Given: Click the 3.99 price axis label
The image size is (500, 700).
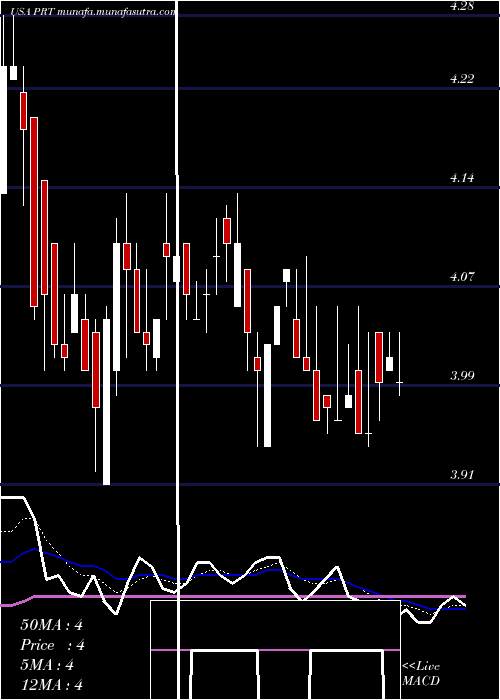Looking at the screenshot, I should (462, 376).
